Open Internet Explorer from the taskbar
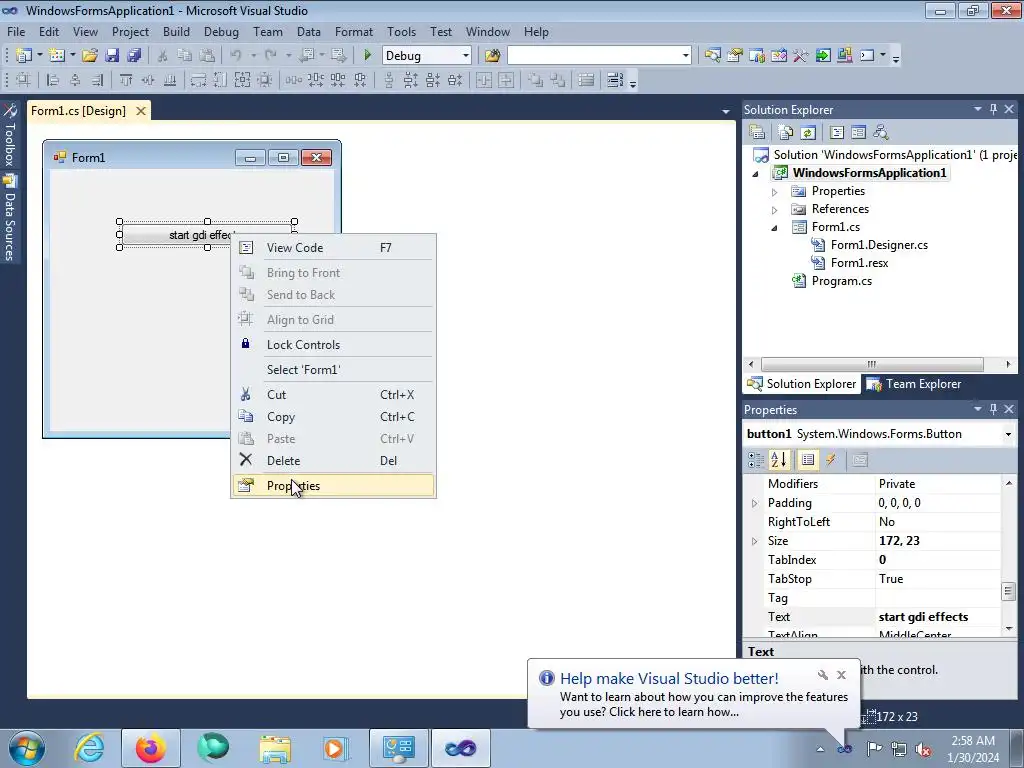1024x768 pixels. click(x=89, y=747)
